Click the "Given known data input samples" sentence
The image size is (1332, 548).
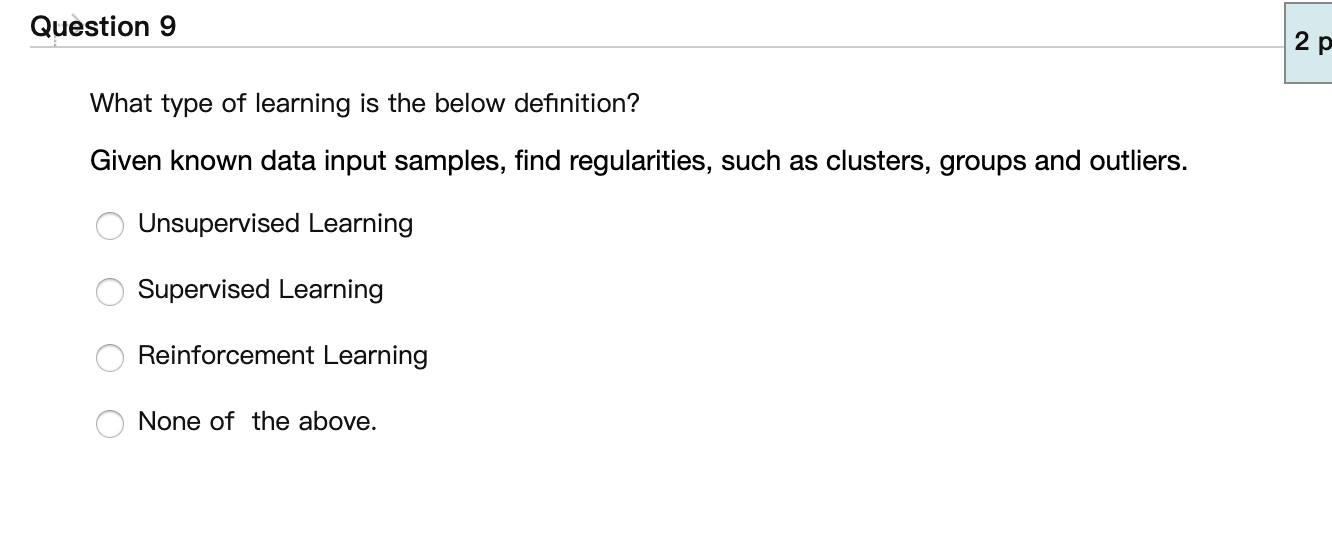click(639, 161)
